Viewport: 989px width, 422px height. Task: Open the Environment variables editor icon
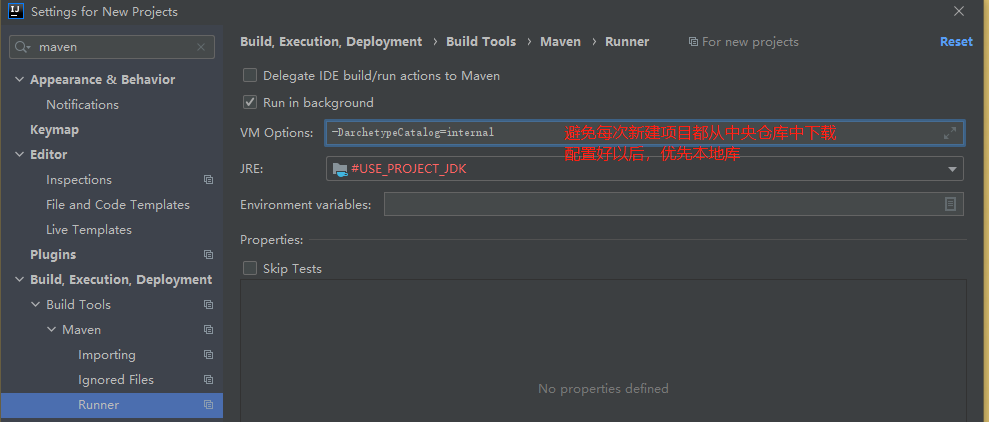point(951,204)
